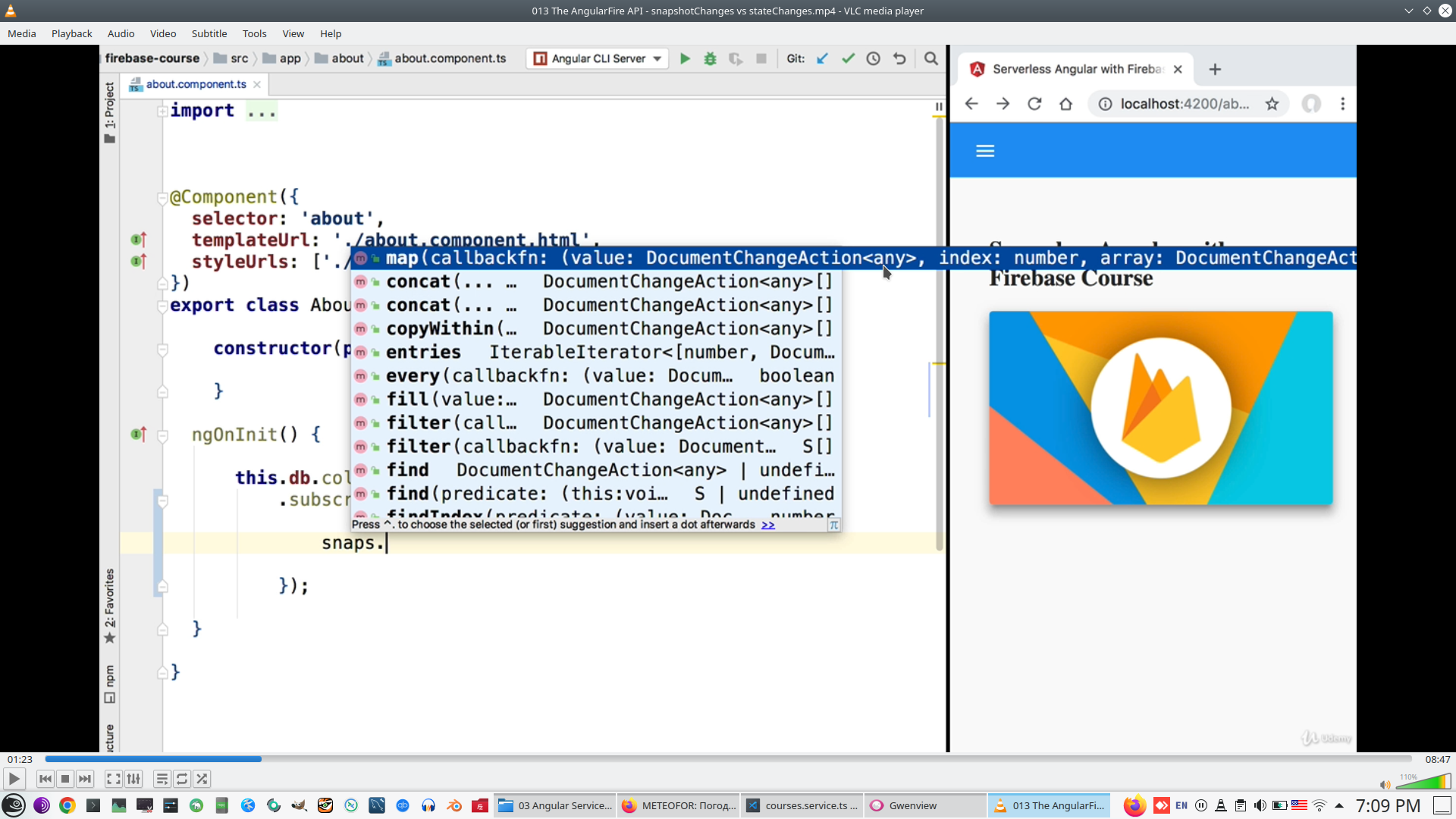Open the Playback menu
This screenshot has width=1456, height=819.
coord(71,33)
